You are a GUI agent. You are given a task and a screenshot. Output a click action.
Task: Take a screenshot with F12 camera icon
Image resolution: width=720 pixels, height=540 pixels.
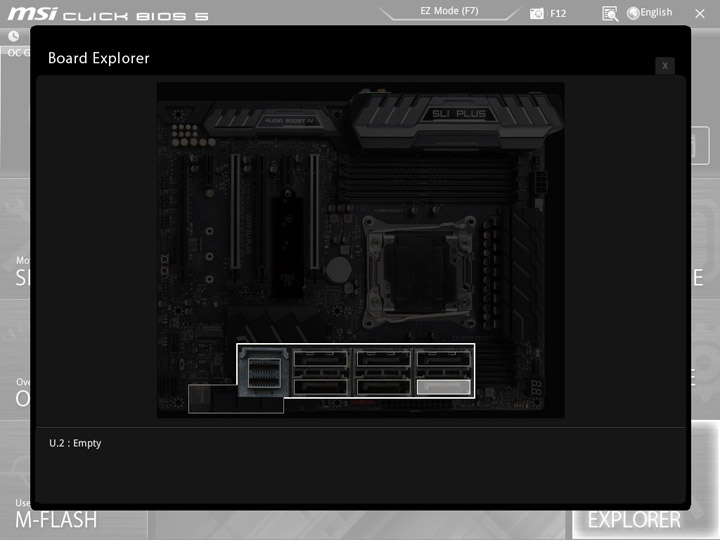(x=536, y=13)
